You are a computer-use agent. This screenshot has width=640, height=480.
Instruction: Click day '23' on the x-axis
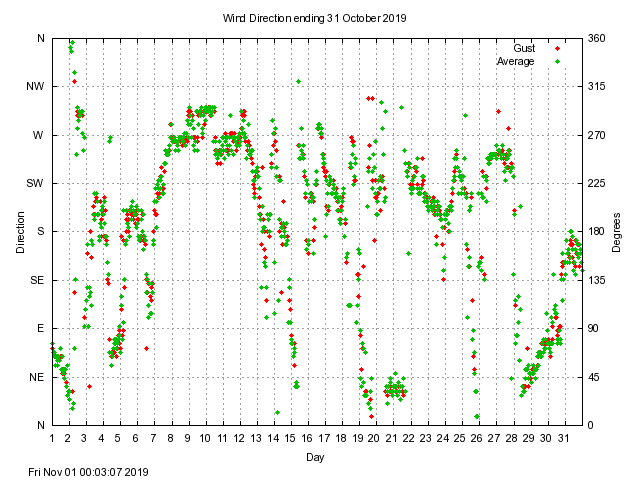pos(426,438)
